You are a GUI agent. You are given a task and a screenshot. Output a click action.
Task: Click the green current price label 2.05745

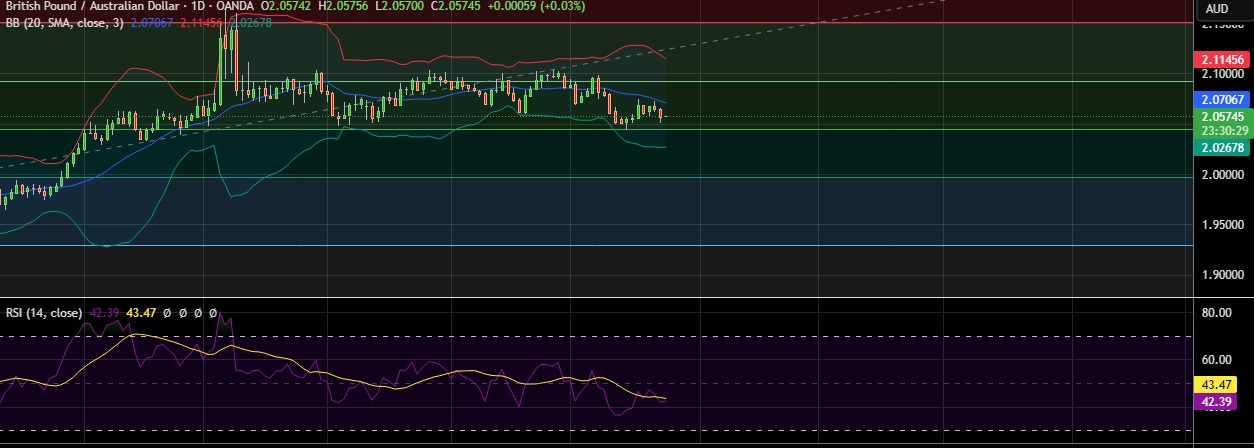tap(1222, 117)
